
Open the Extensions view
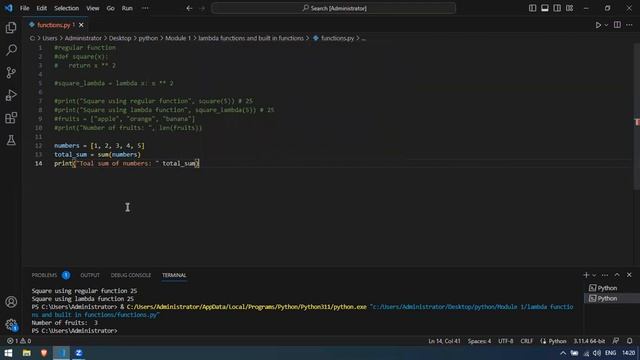point(11,118)
